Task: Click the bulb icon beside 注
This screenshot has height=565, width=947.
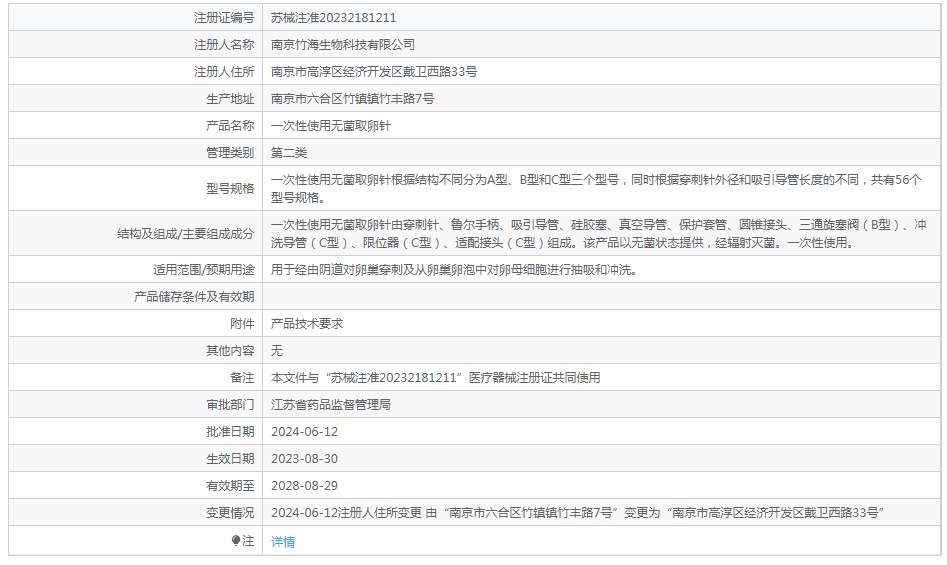Action: (x=236, y=540)
